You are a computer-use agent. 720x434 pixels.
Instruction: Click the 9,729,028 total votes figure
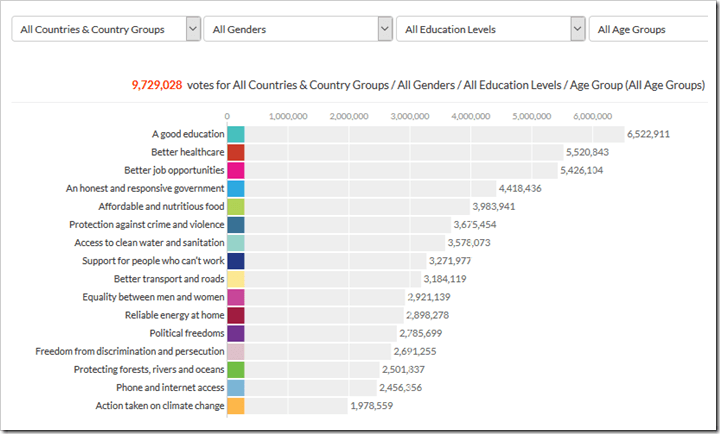point(157,85)
